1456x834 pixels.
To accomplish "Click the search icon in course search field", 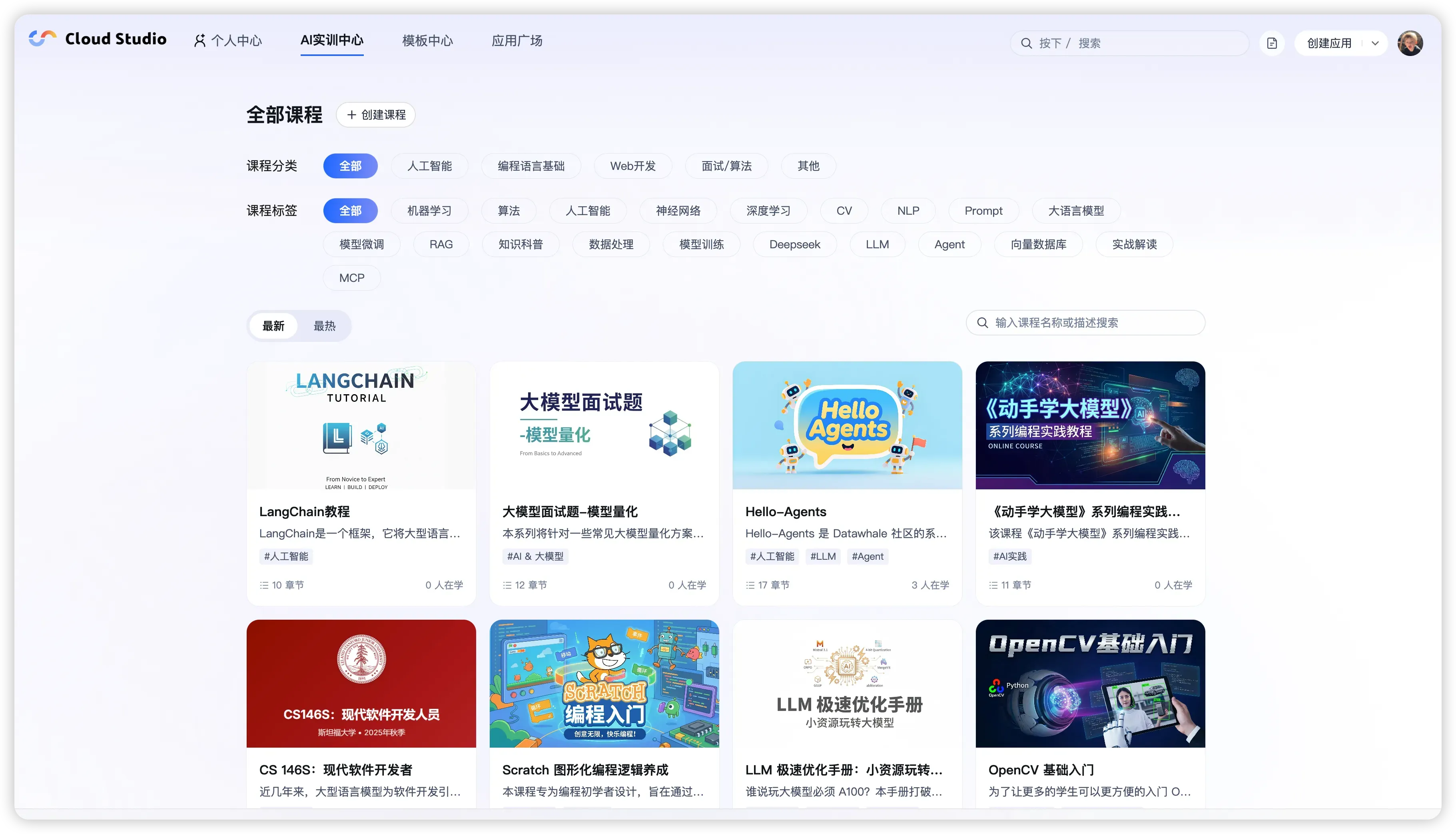I will 982,323.
